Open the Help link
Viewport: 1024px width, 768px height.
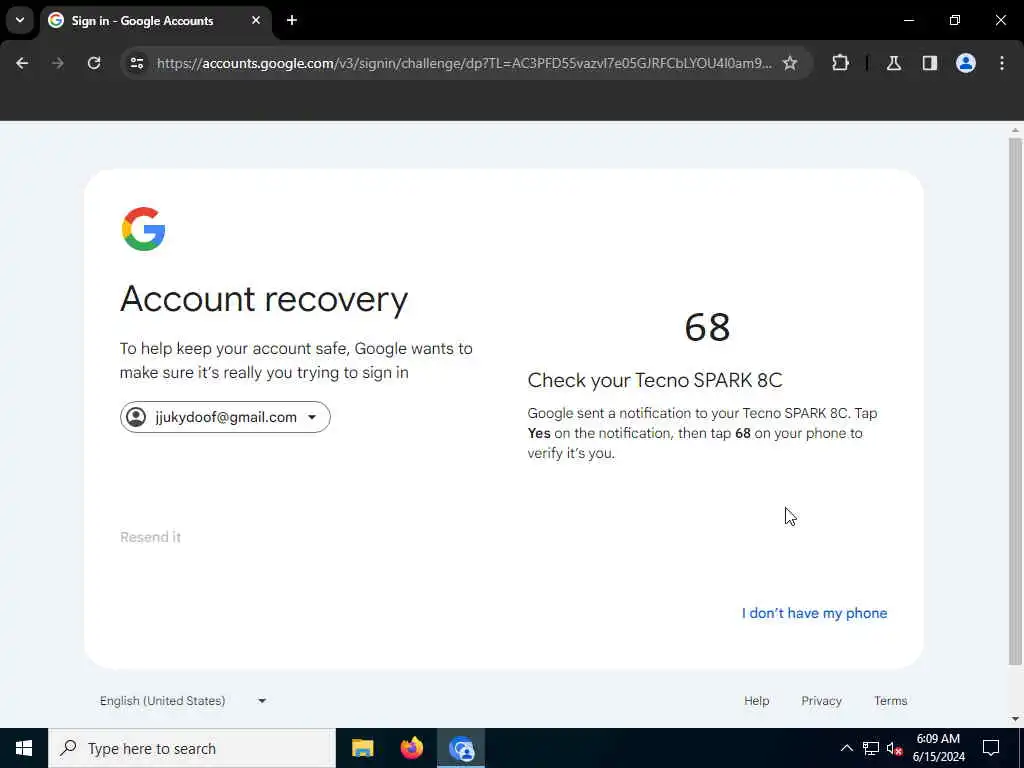tap(756, 701)
